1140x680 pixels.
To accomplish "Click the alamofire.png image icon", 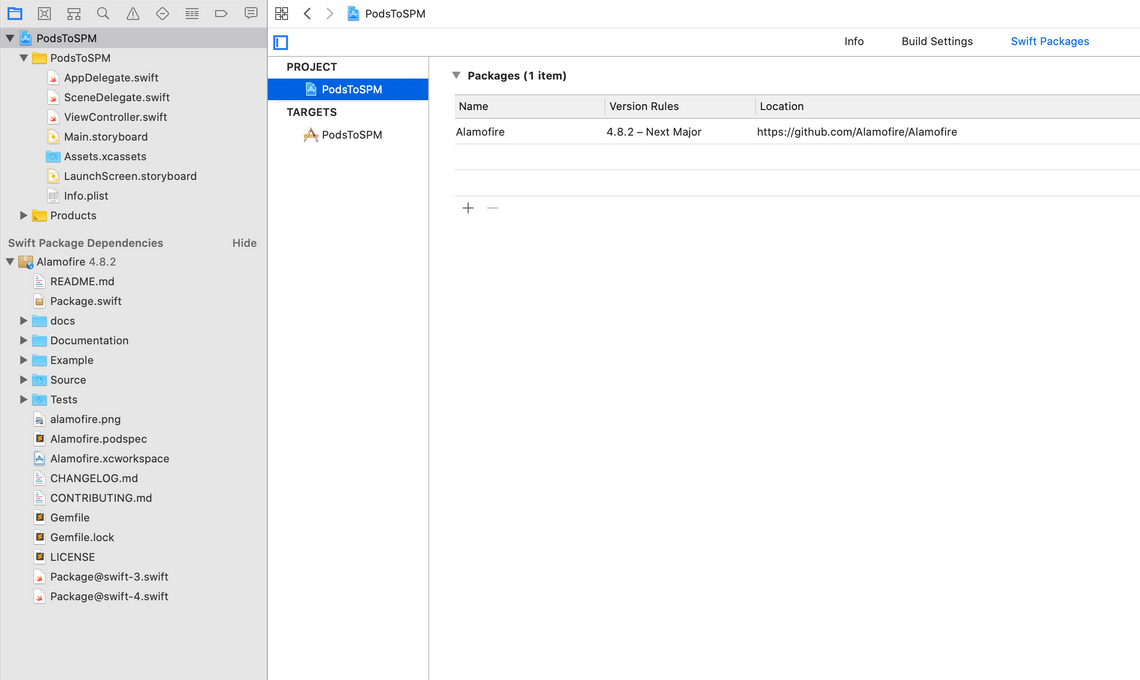I will tap(39, 419).
